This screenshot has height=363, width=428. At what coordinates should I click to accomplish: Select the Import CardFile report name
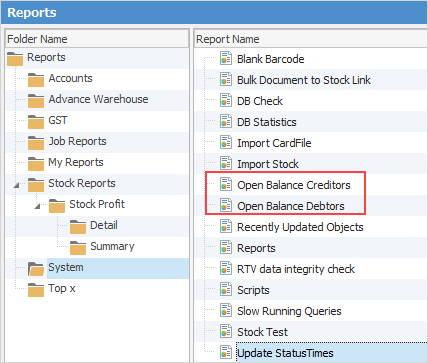[x=274, y=143]
